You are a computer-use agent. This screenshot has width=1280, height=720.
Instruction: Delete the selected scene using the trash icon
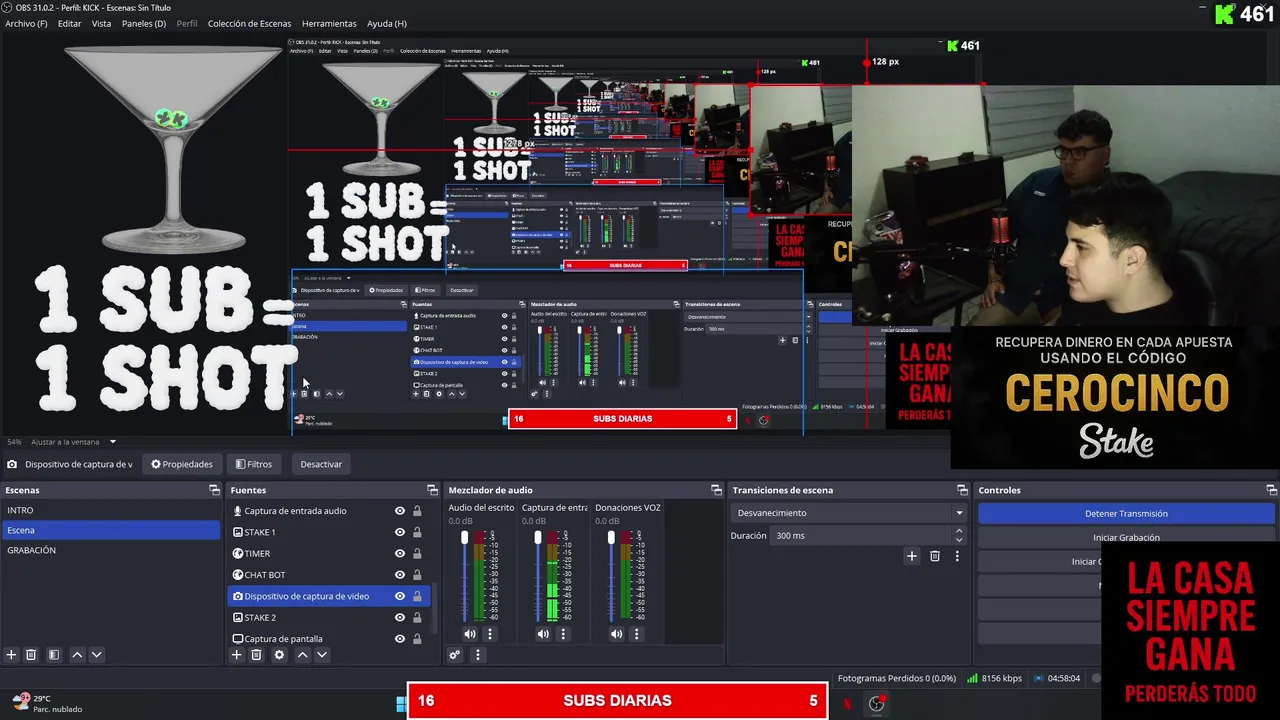[31, 655]
